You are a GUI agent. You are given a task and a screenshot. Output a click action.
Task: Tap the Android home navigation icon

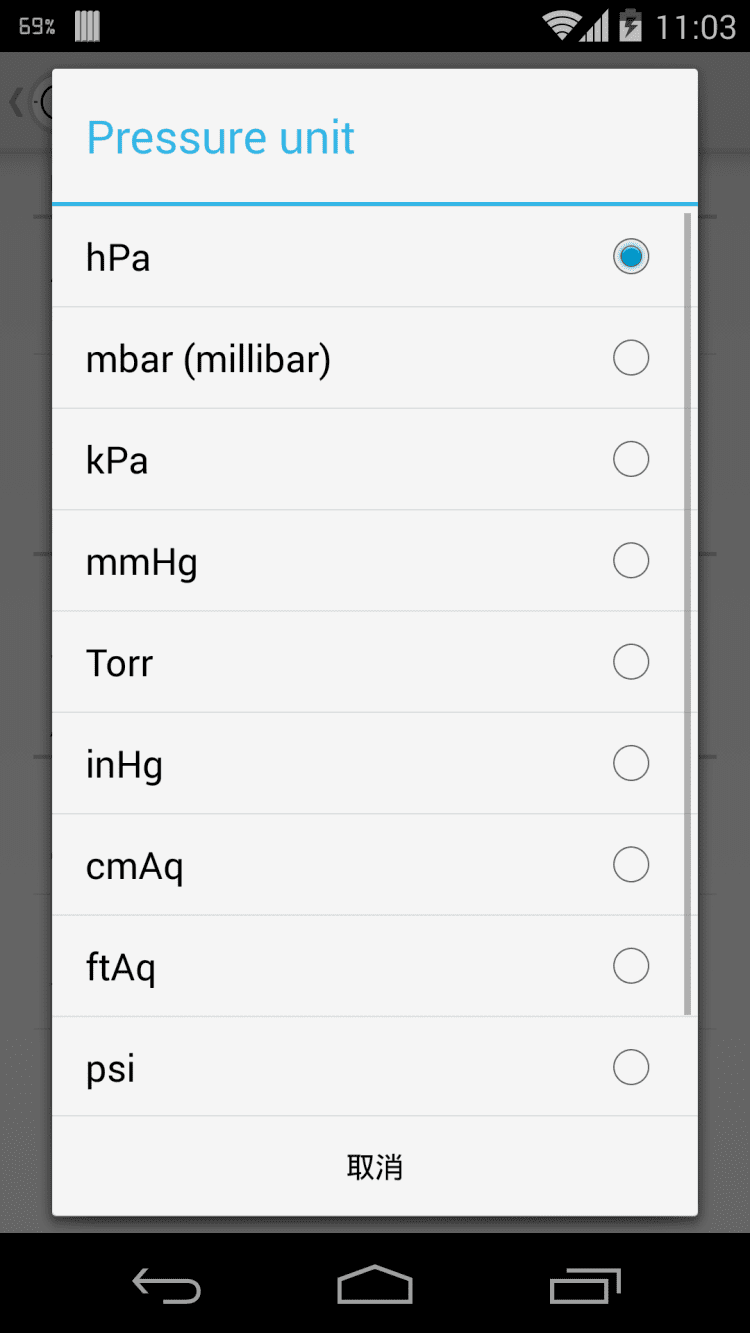[x=375, y=1285]
